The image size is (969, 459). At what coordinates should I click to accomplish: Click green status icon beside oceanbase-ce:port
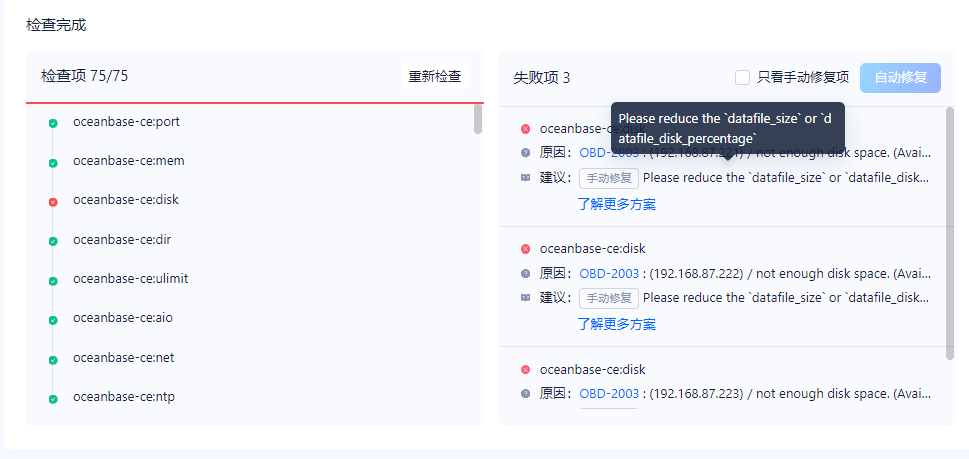(x=53, y=124)
